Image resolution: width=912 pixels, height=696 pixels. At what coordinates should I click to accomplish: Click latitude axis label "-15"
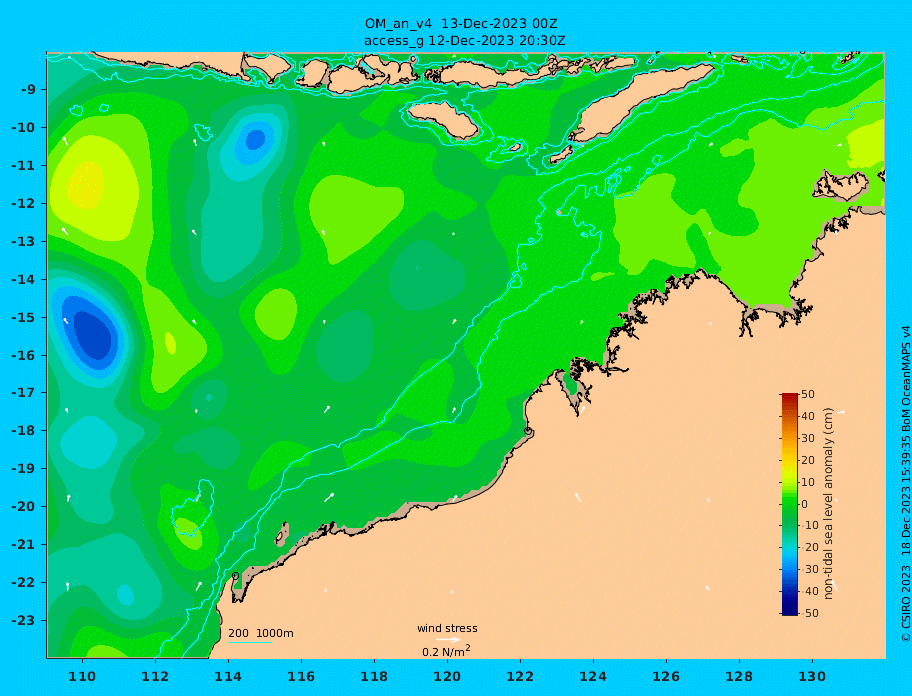click(x=23, y=317)
